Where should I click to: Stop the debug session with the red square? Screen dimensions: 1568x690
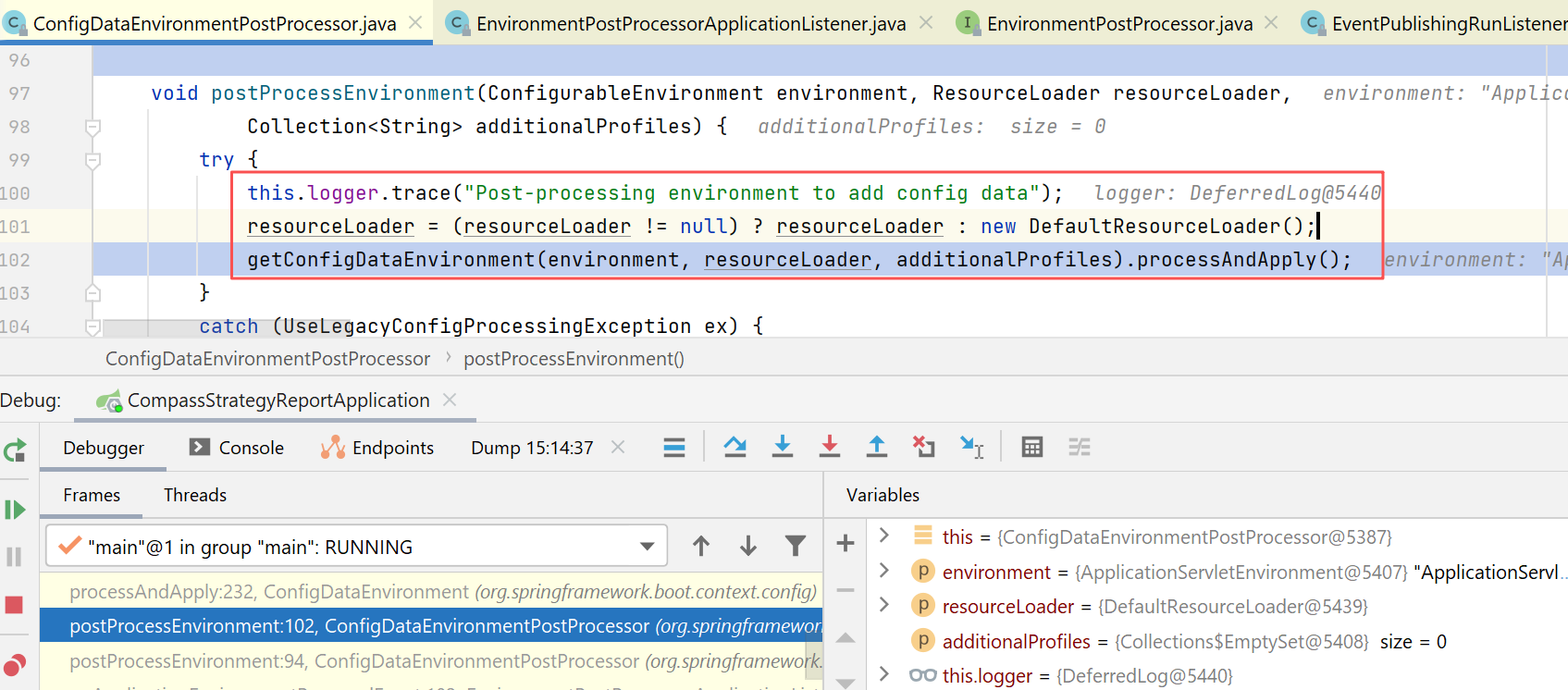click(x=14, y=605)
